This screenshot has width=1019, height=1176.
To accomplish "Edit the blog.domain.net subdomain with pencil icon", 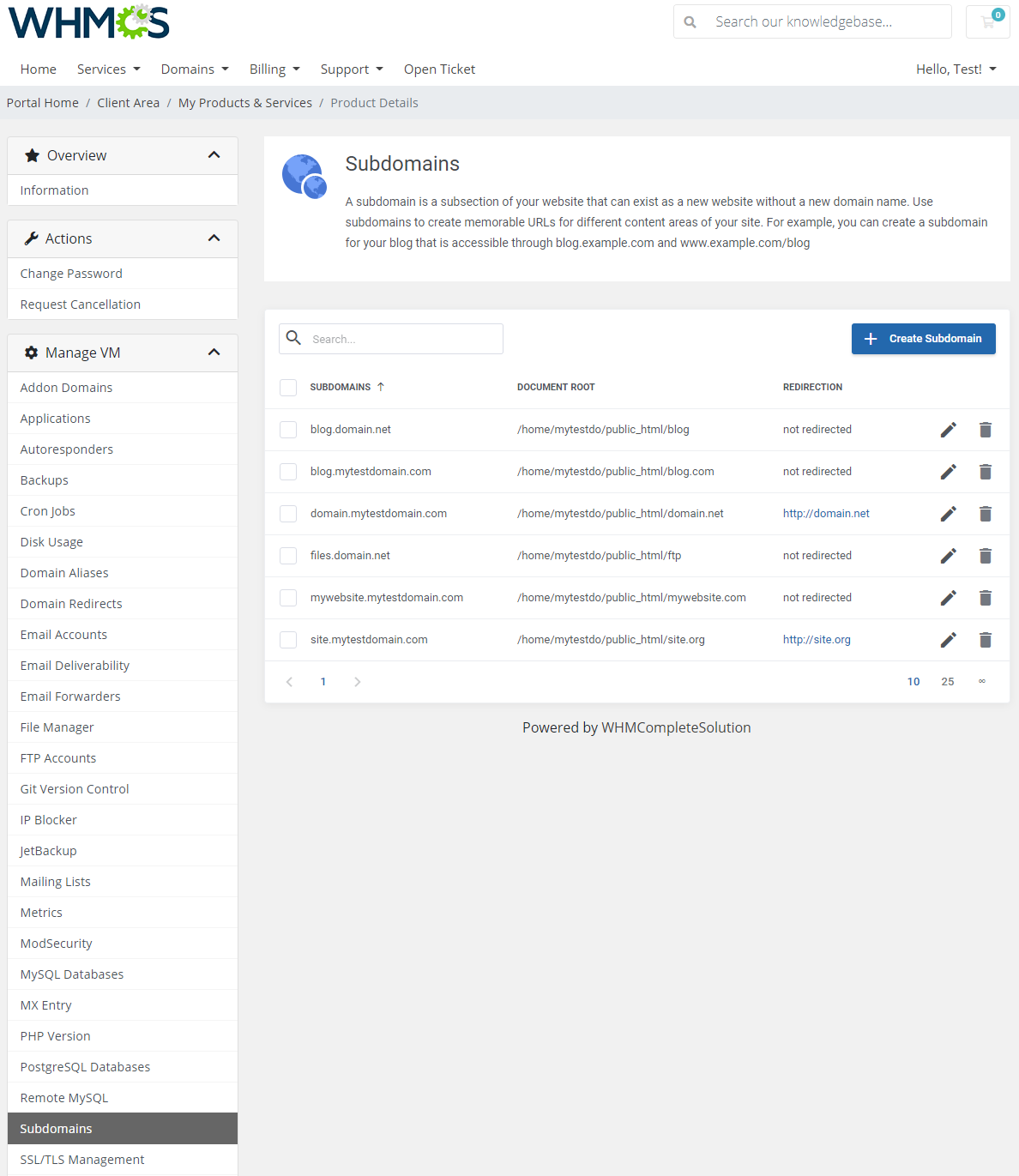I will (948, 429).
